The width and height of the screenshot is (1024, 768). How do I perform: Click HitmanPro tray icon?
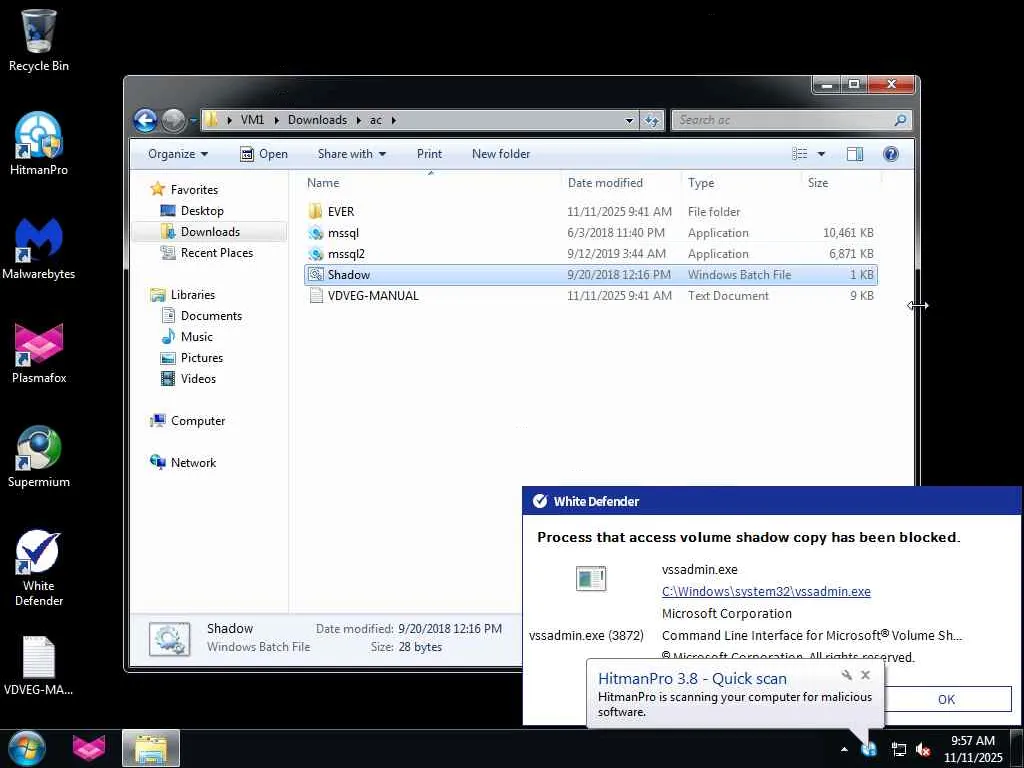(869, 750)
